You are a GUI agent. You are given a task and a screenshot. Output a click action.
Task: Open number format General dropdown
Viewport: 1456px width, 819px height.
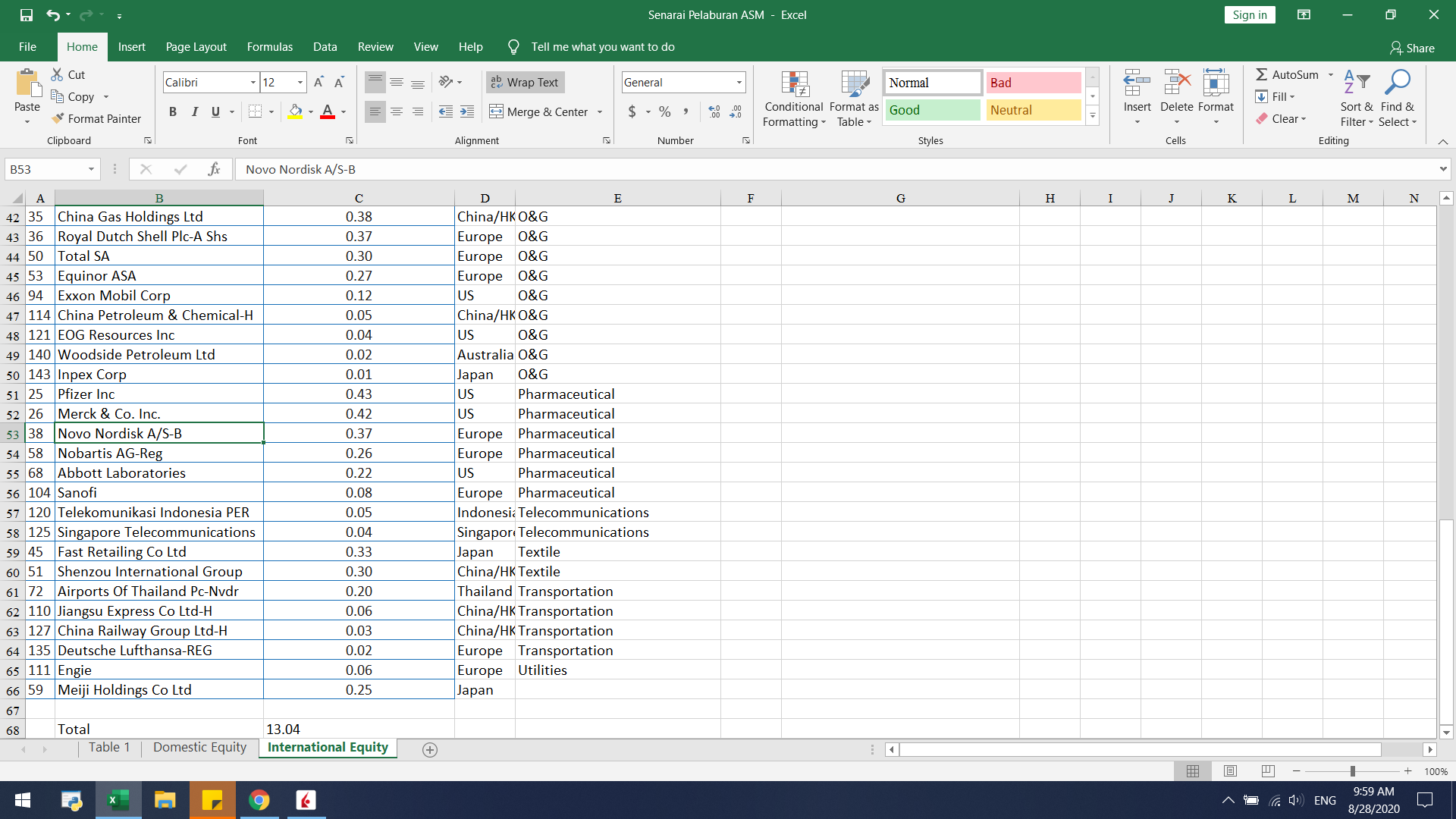(x=739, y=82)
